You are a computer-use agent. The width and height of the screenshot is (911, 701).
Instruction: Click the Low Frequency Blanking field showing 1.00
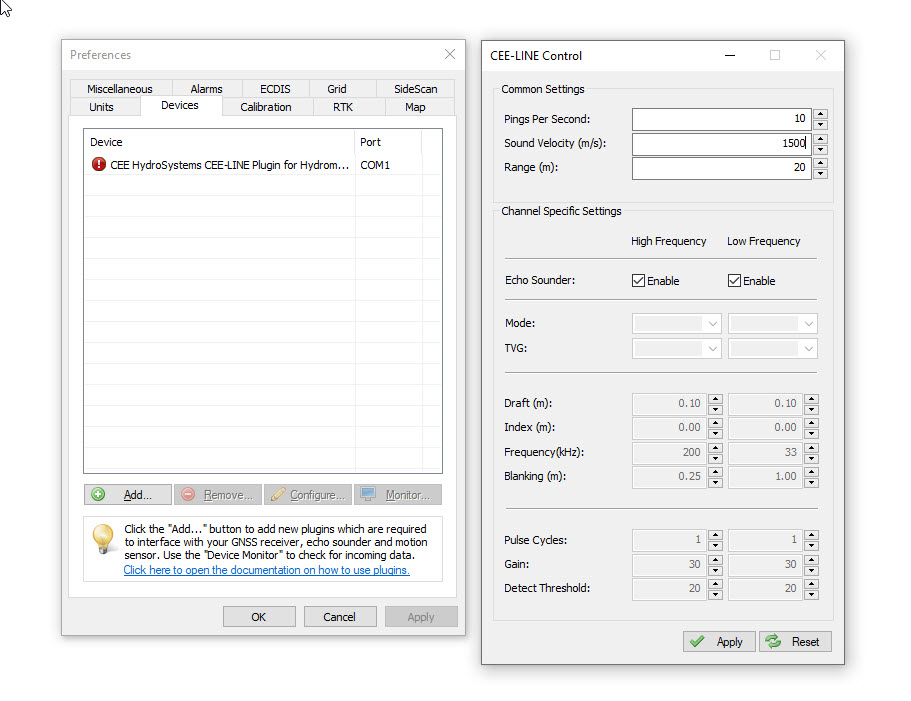[765, 477]
